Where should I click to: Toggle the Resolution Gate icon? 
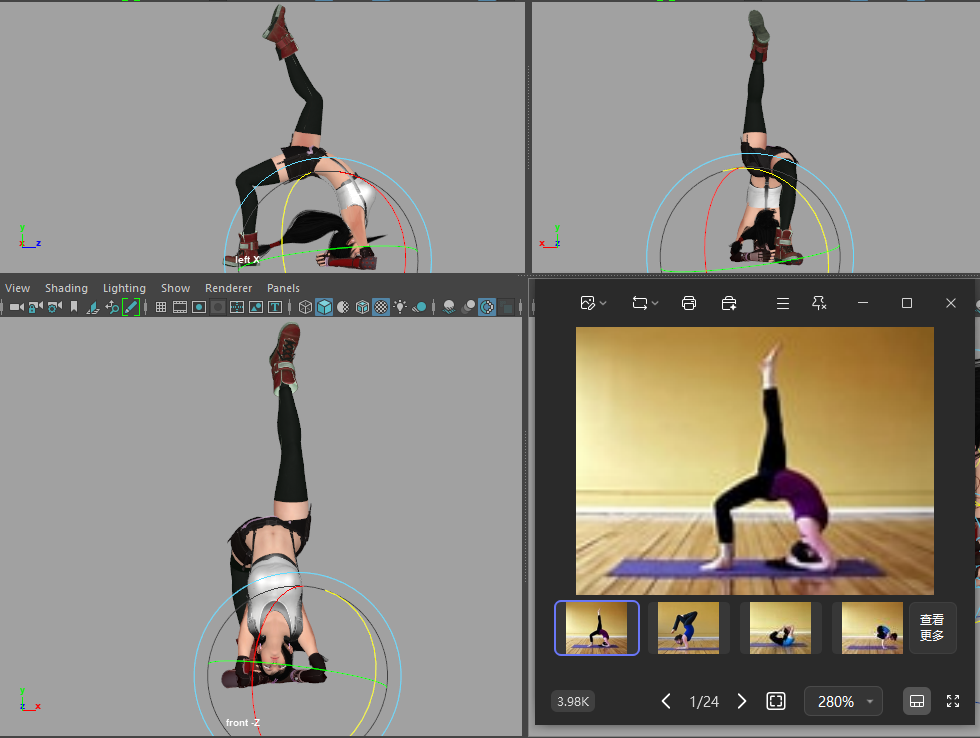pyautogui.click(x=199, y=307)
